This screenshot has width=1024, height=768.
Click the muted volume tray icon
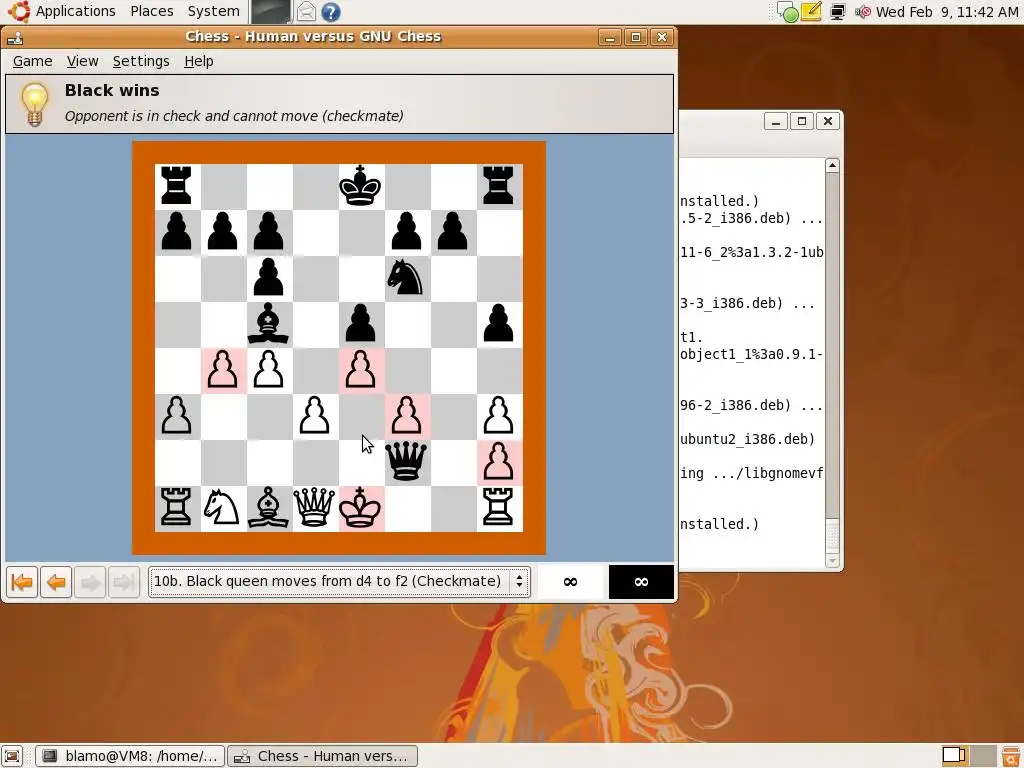(863, 12)
